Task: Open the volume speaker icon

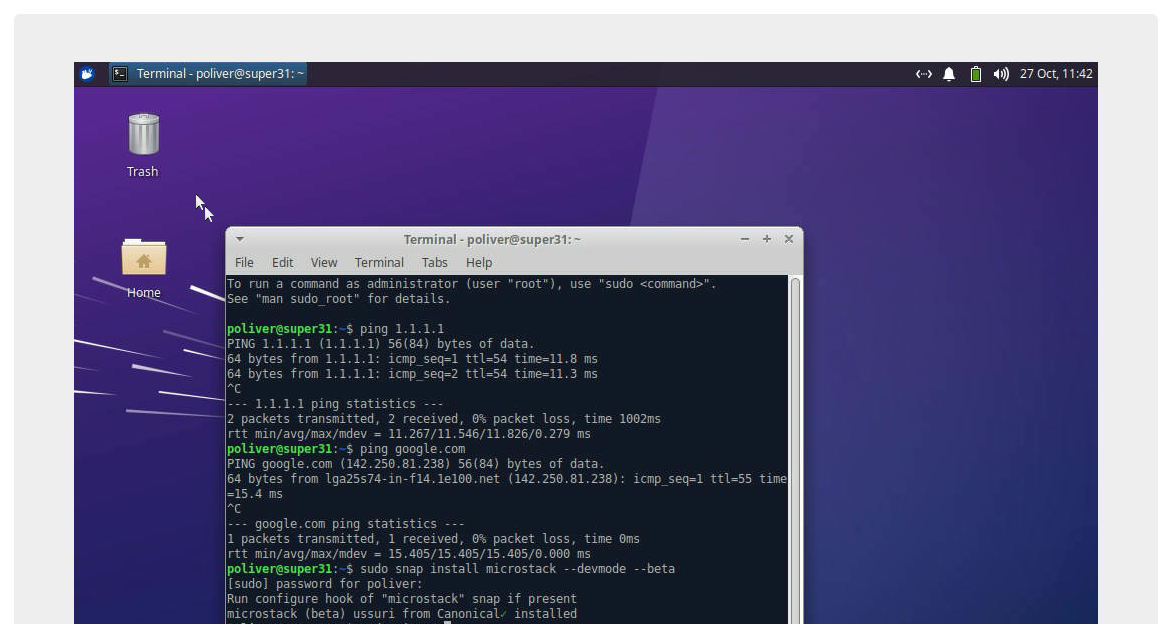Action: (1001, 74)
